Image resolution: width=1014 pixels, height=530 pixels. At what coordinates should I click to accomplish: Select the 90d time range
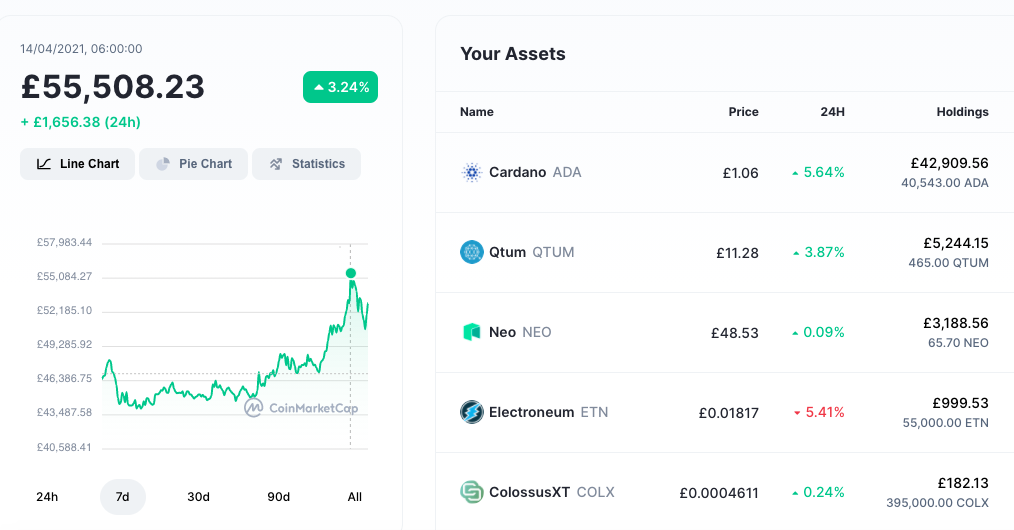[279, 497]
